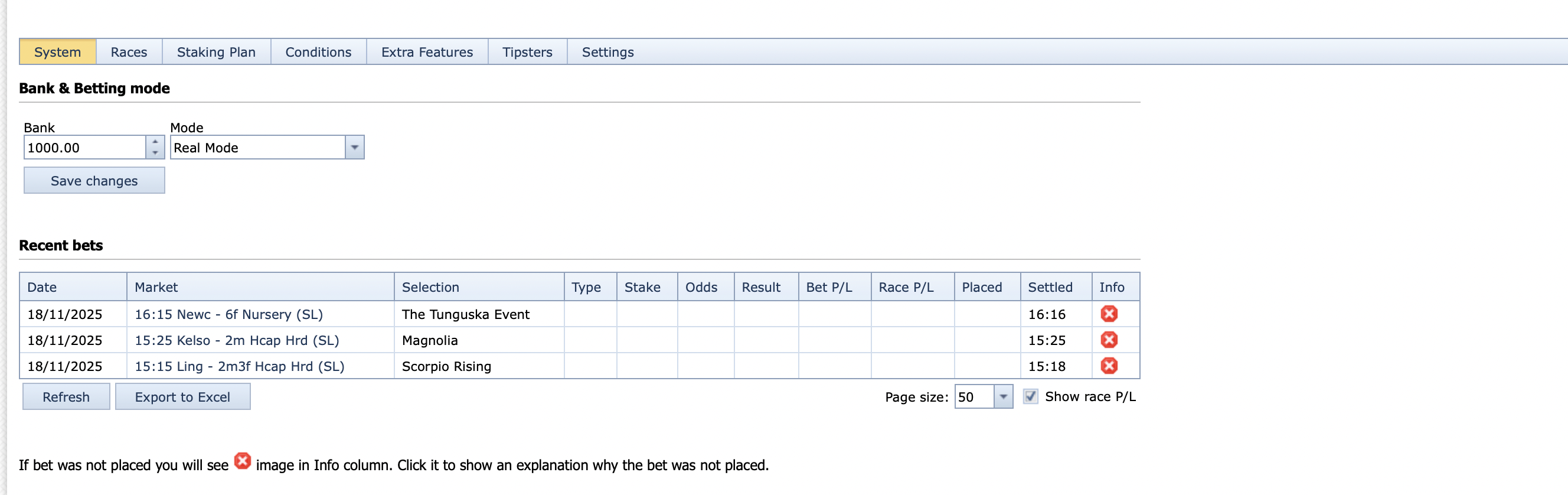
Task: Increase Bank value with up stepper arrow
Action: point(155,142)
